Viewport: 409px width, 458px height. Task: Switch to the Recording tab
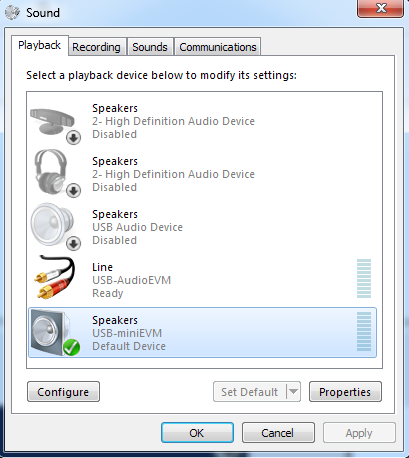click(97, 47)
